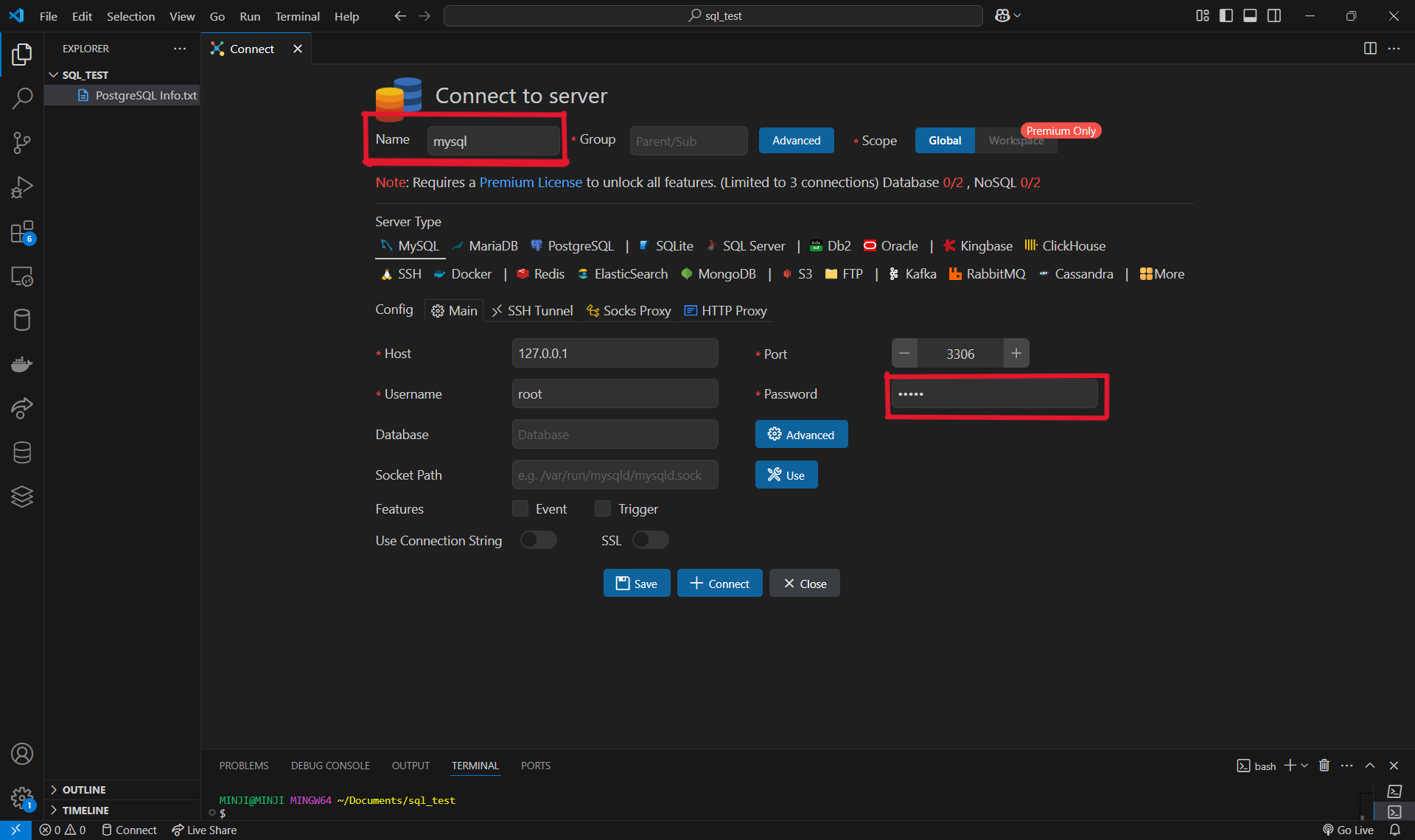Switch to the SSH Tunnel config tab
Image resolution: width=1415 pixels, height=840 pixels.
coord(532,311)
